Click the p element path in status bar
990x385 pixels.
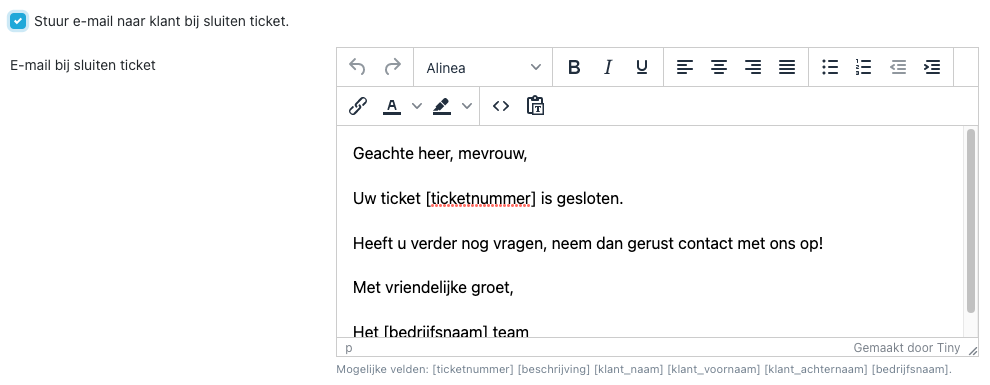(x=349, y=348)
